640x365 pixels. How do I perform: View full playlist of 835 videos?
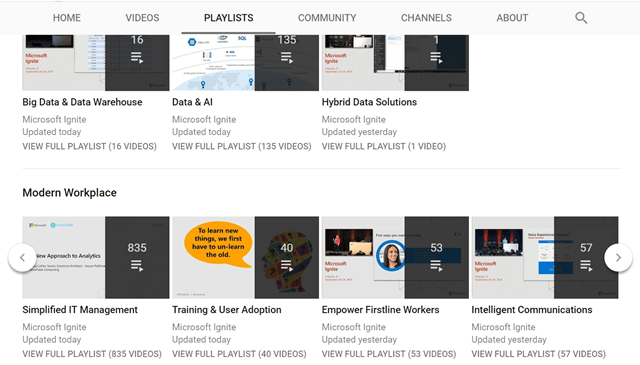click(x=92, y=354)
